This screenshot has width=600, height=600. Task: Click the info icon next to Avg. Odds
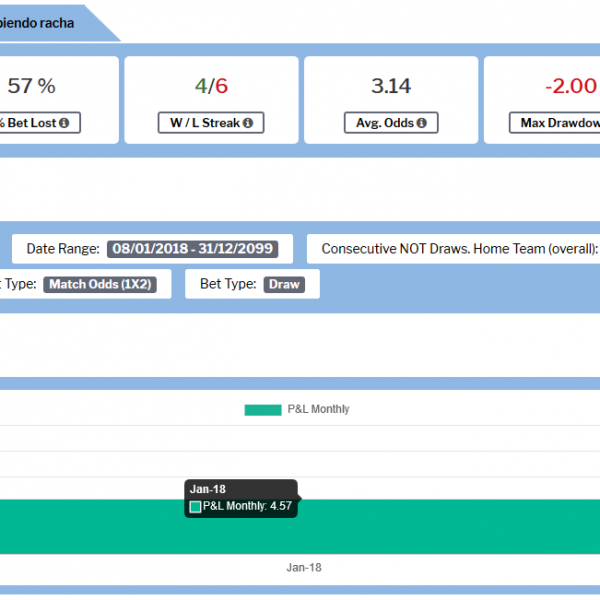422,123
